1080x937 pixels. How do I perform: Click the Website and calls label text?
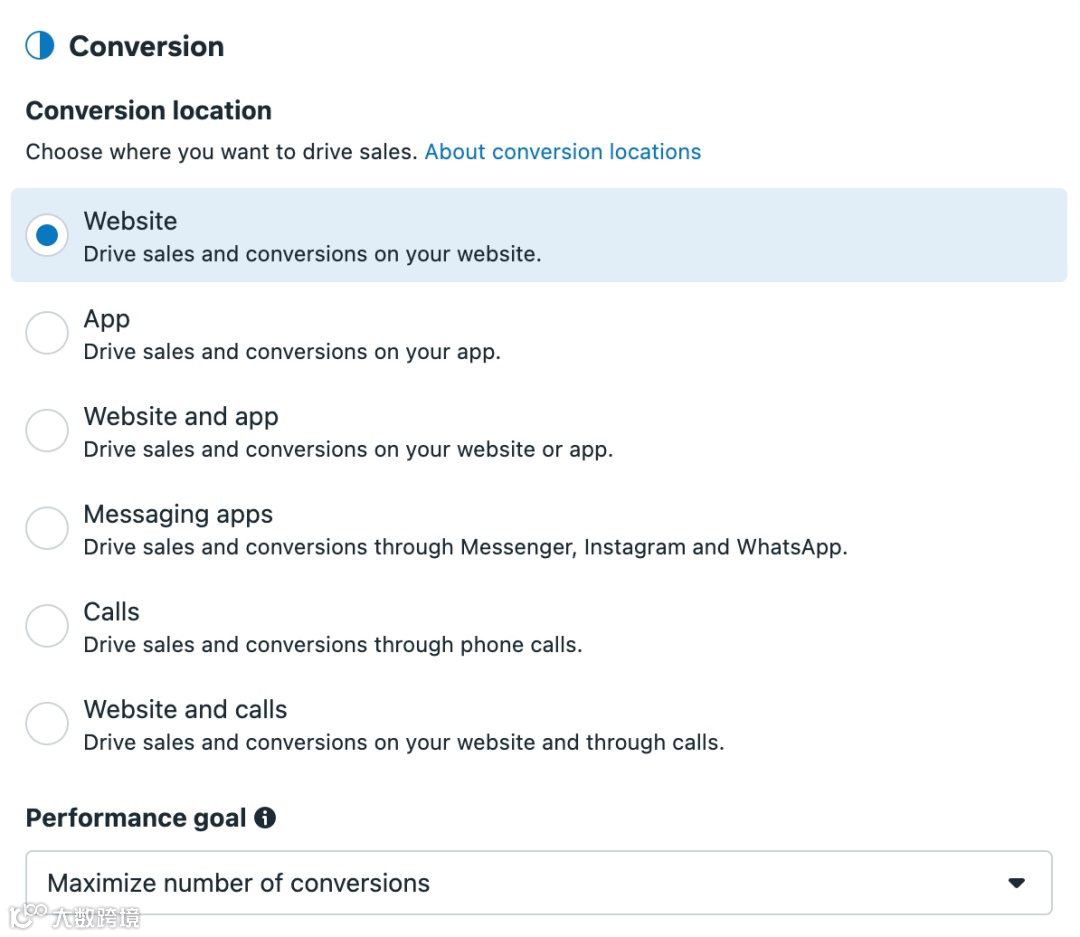[x=185, y=710]
